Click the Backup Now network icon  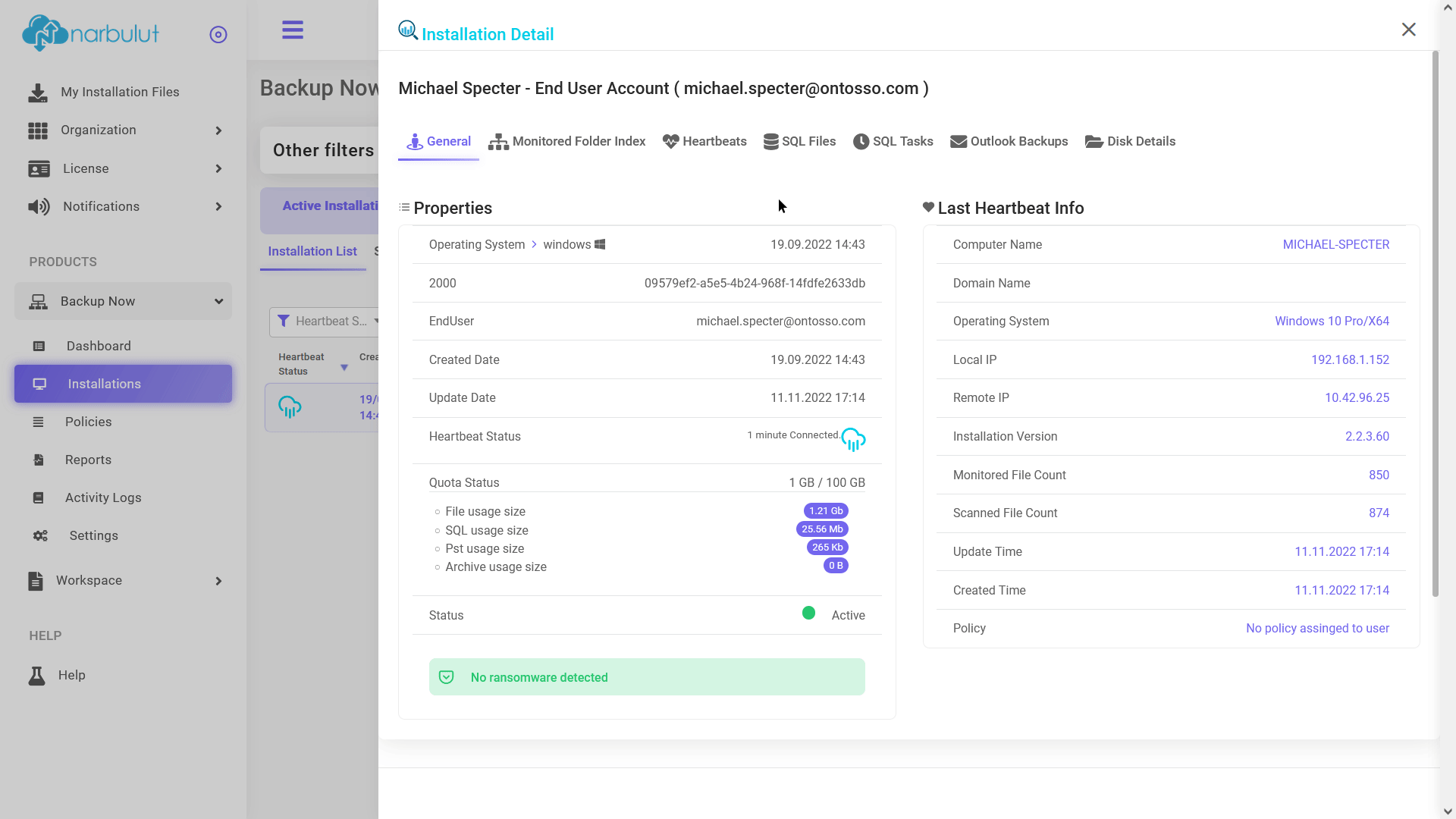(x=38, y=302)
